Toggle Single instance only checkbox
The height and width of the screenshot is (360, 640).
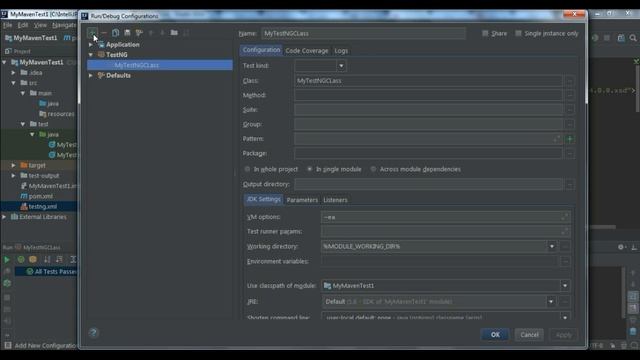(518, 33)
